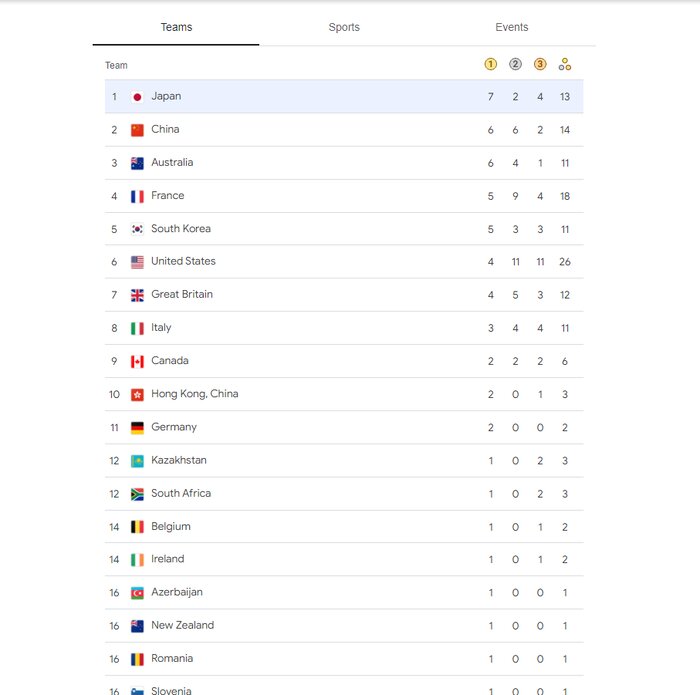
Task: Select the Teams tab
Action: click(x=176, y=27)
